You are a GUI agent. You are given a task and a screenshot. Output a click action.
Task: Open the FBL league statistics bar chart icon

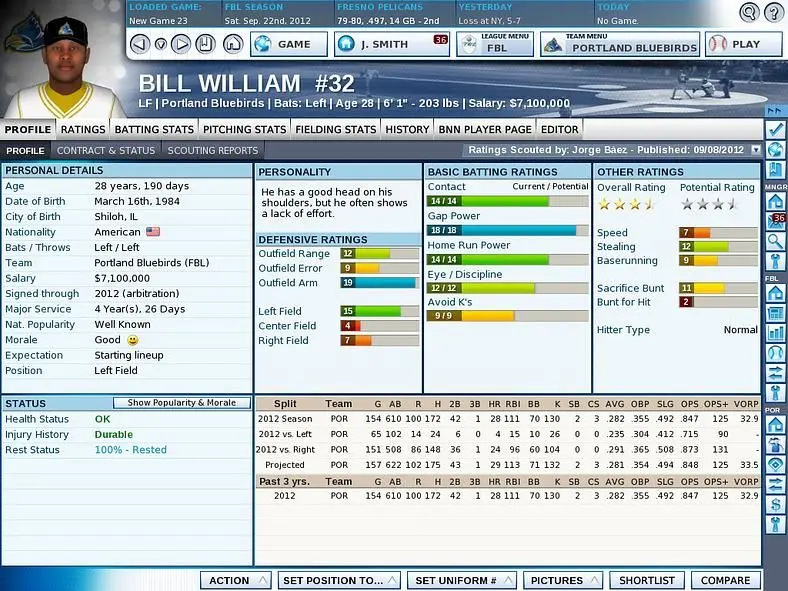pyautogui.click(x=776, y=332)
